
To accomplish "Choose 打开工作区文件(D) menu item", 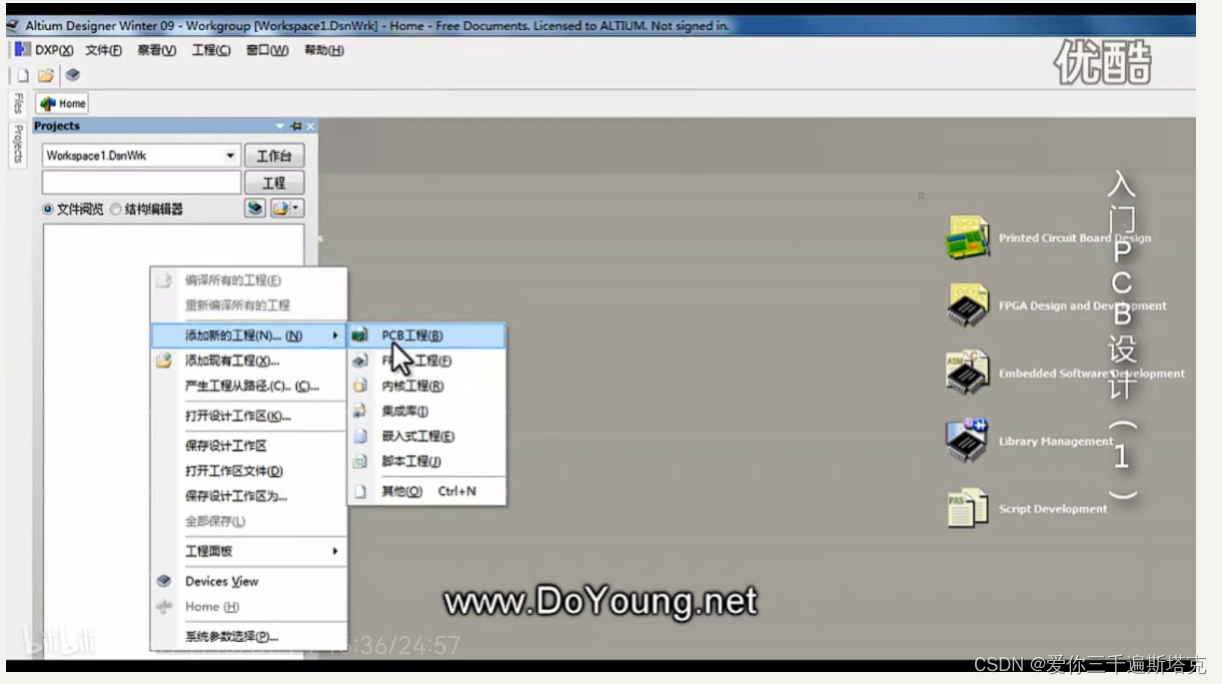I will 248,471.
